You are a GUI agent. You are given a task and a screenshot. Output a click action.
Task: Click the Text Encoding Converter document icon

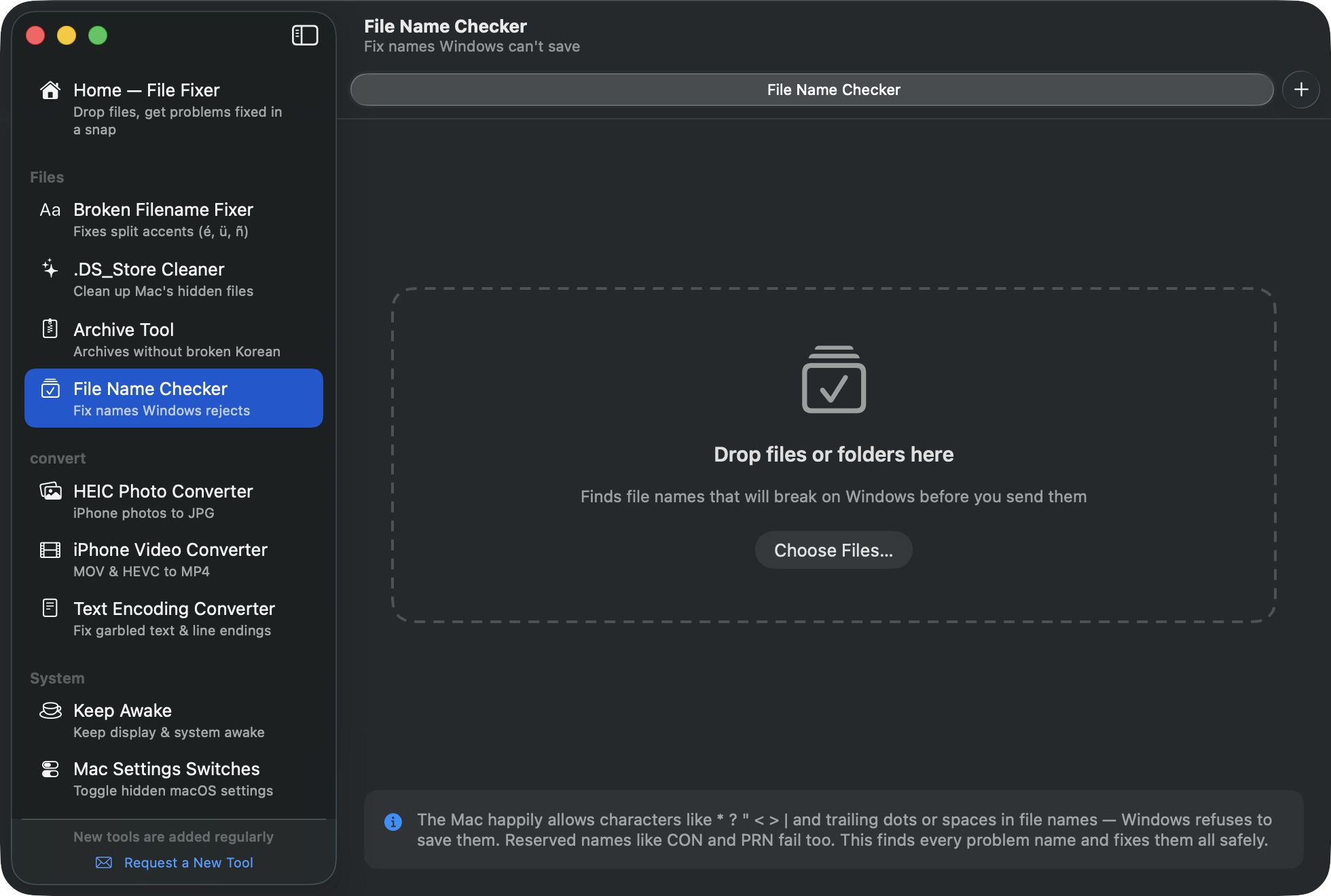point(50,608)
